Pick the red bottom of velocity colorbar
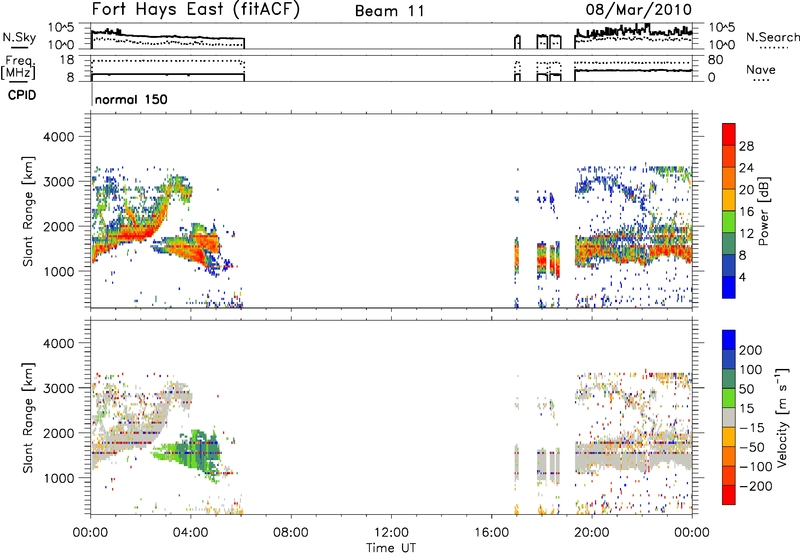This screenshot has width=800, height=554. click(729, 495)
